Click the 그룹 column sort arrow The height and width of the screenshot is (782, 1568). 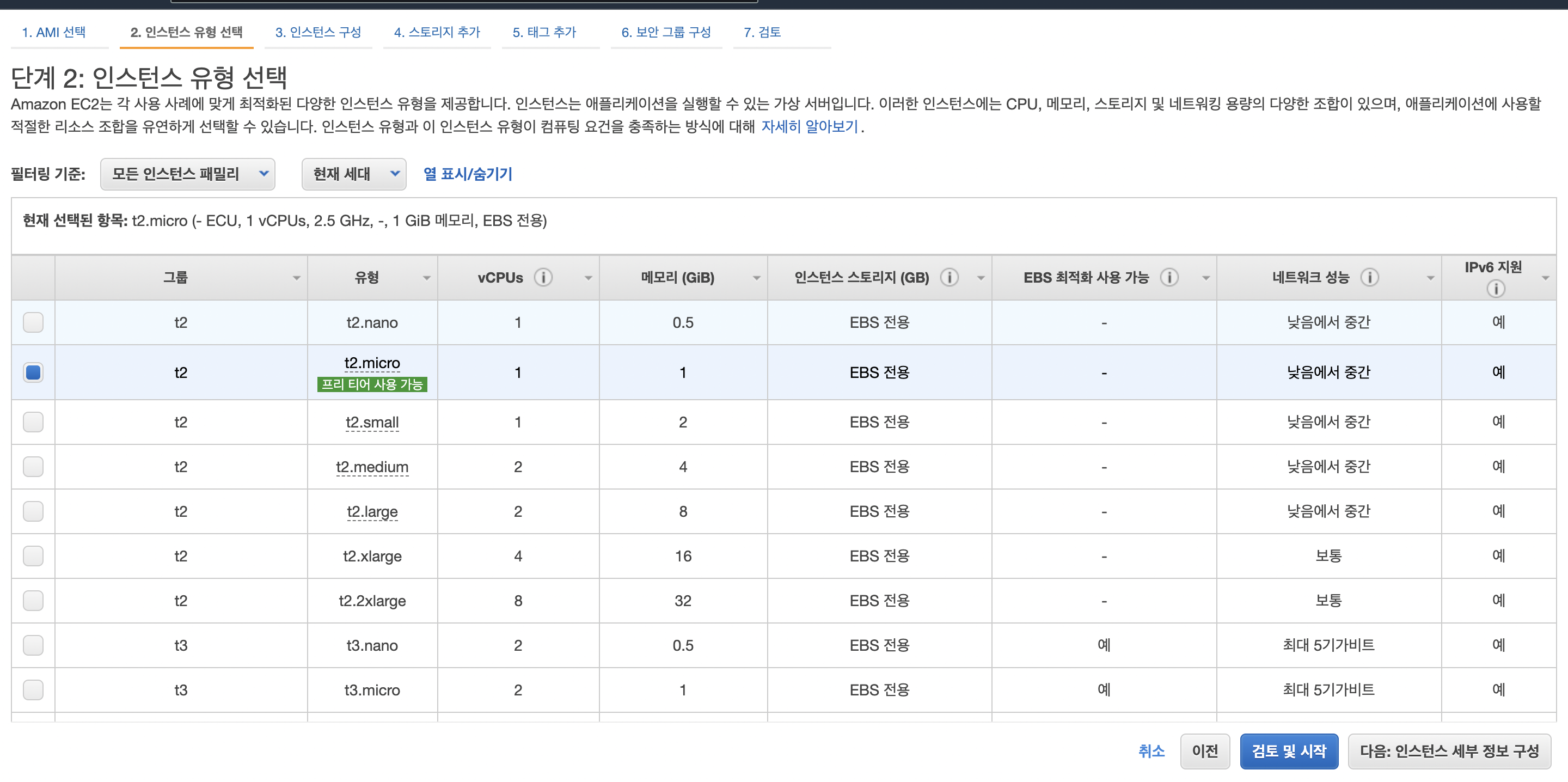pos(296,278)
